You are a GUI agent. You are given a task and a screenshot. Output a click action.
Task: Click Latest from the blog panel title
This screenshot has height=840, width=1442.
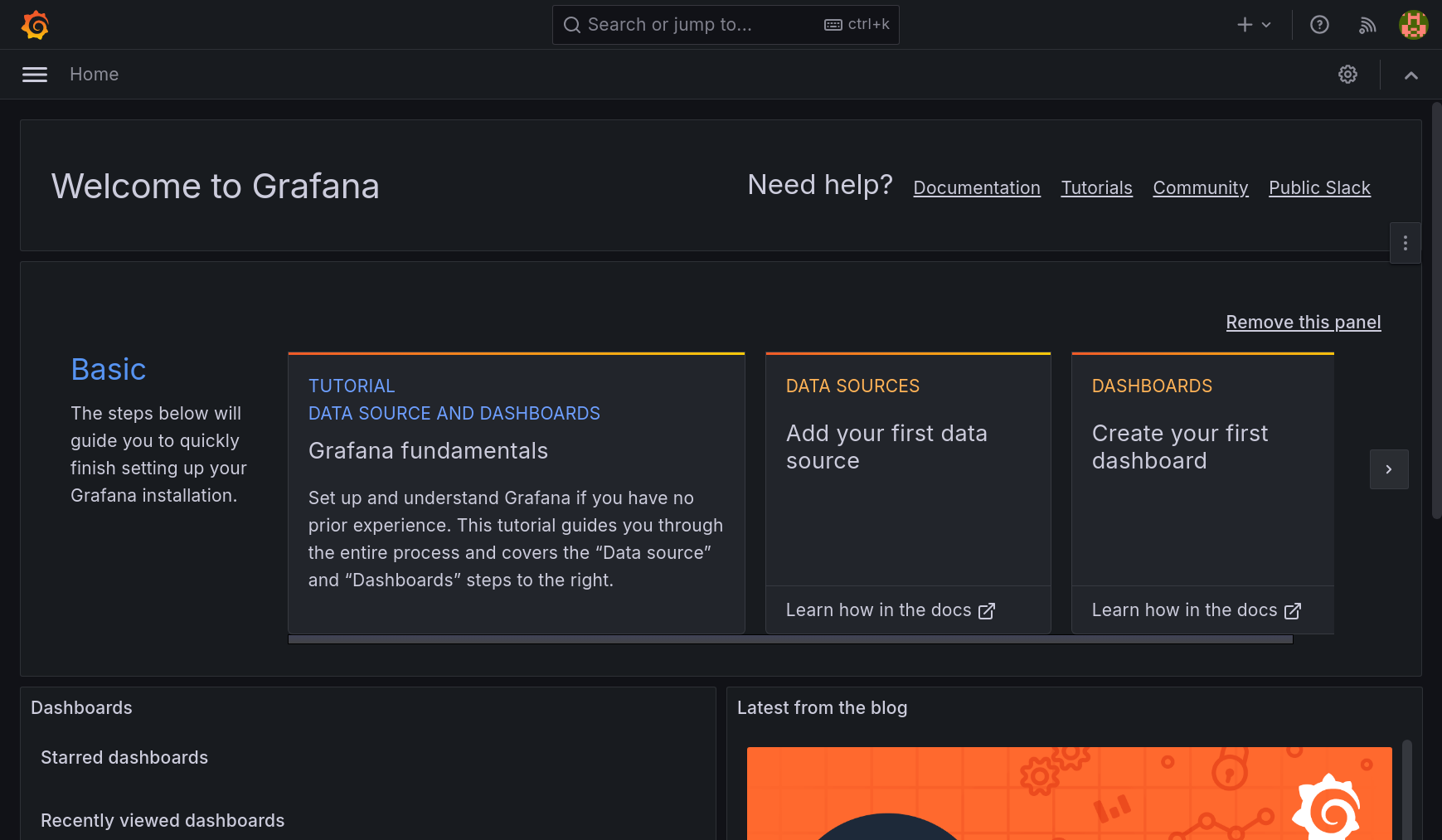coord(822,708)
